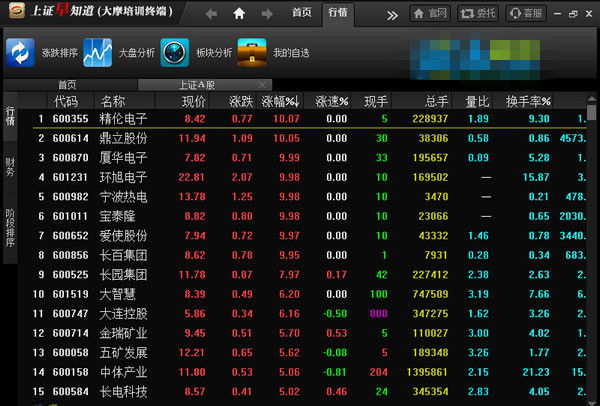The height and width of the screenshot is (406, 600).
Task: Open the 我的自选 label
Action: click(291, 52)
